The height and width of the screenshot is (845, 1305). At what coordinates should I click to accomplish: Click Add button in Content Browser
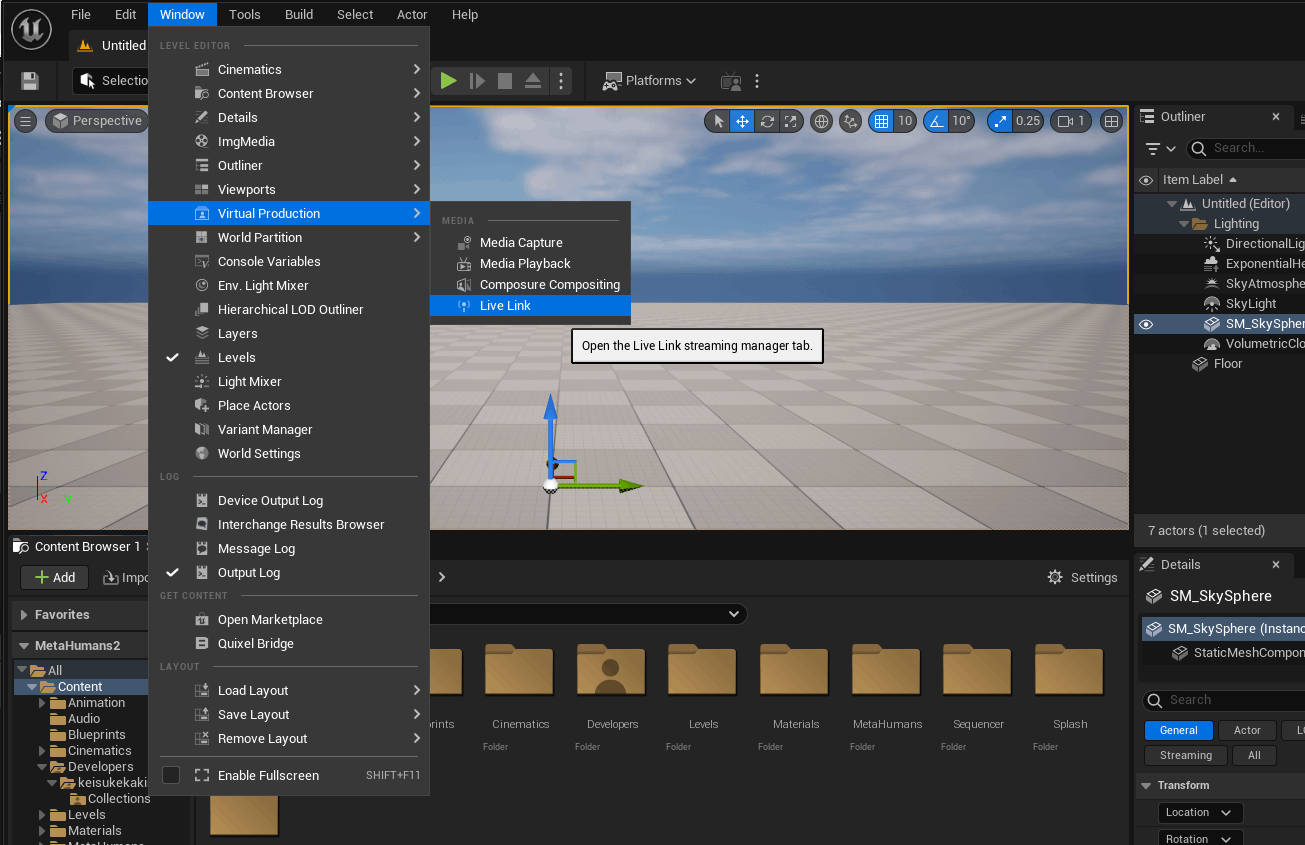55,578
